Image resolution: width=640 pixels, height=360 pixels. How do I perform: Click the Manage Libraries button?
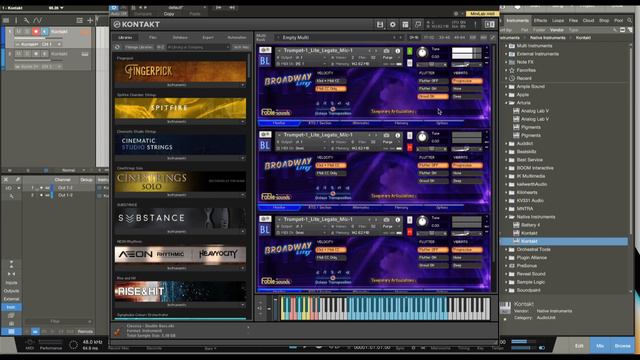(139, 47)
